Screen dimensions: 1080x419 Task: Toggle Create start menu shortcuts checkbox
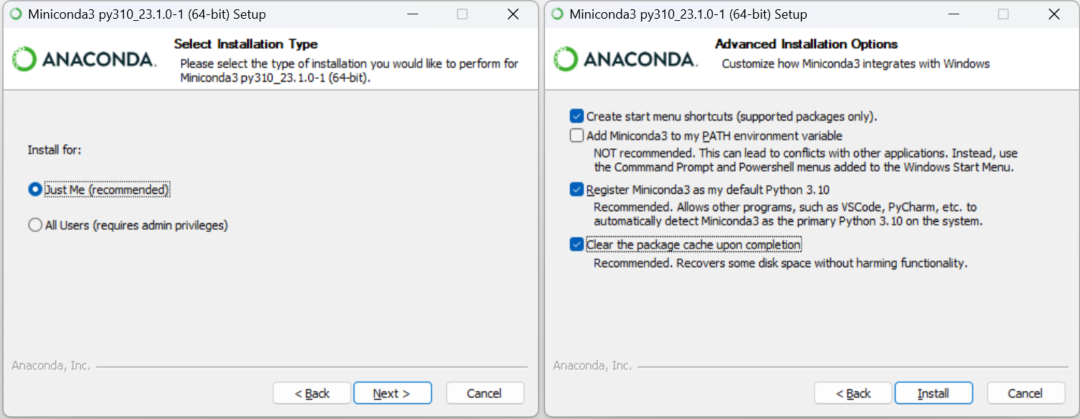[x=576, y=116]
